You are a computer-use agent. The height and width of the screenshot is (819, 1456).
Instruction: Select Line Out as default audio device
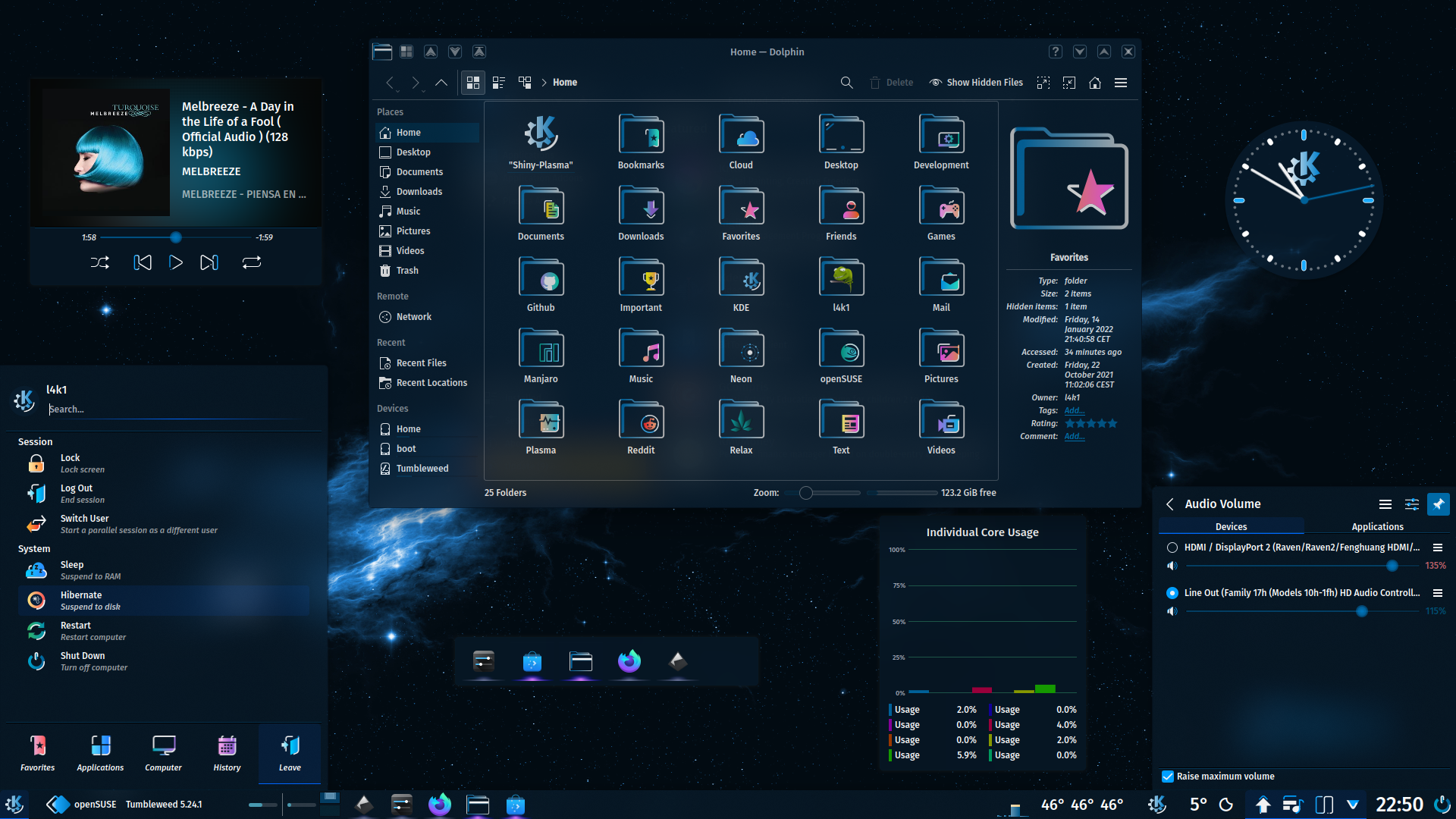click(1172, 593)
